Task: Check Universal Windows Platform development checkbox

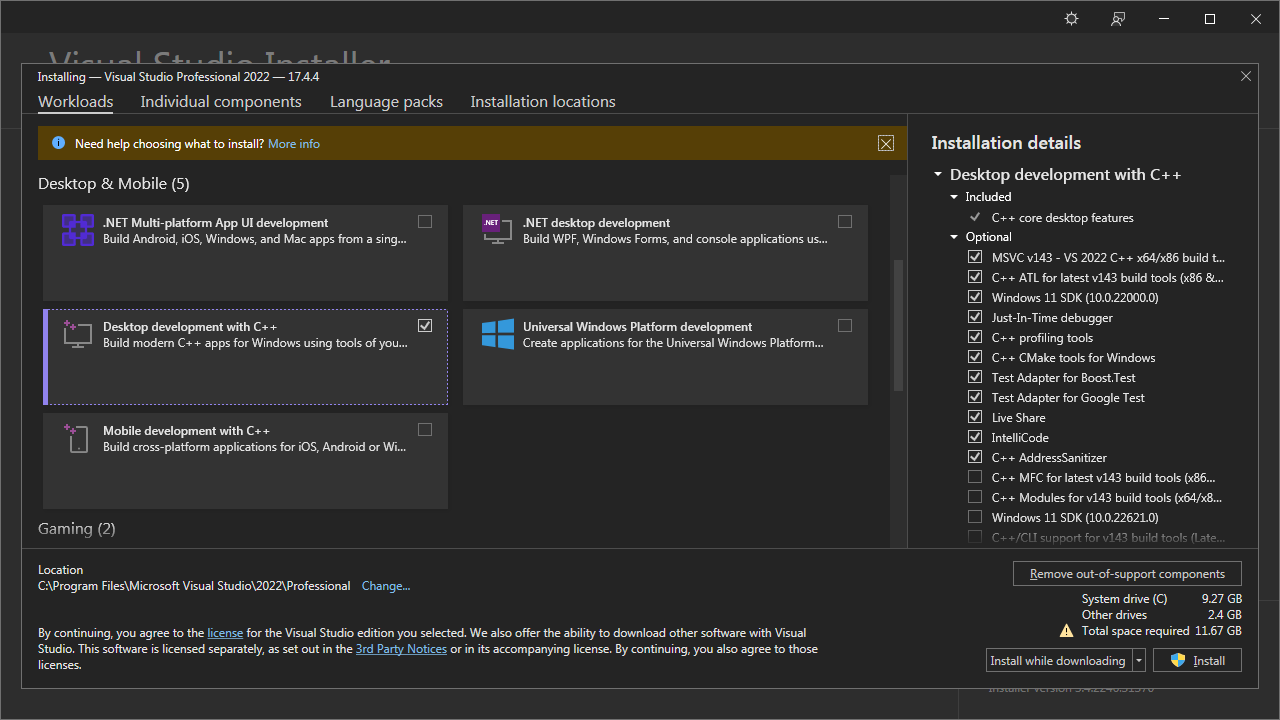Action: pyautogui.click(x=845, y=326)
